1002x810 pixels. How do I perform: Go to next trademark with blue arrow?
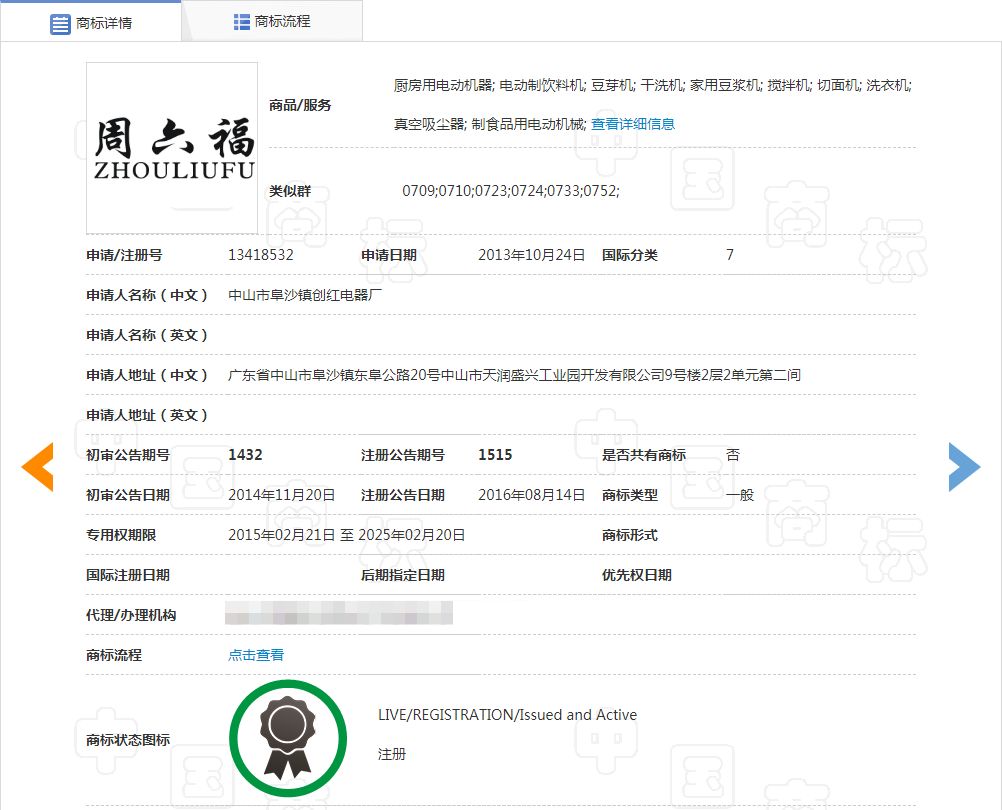point(964,467)
